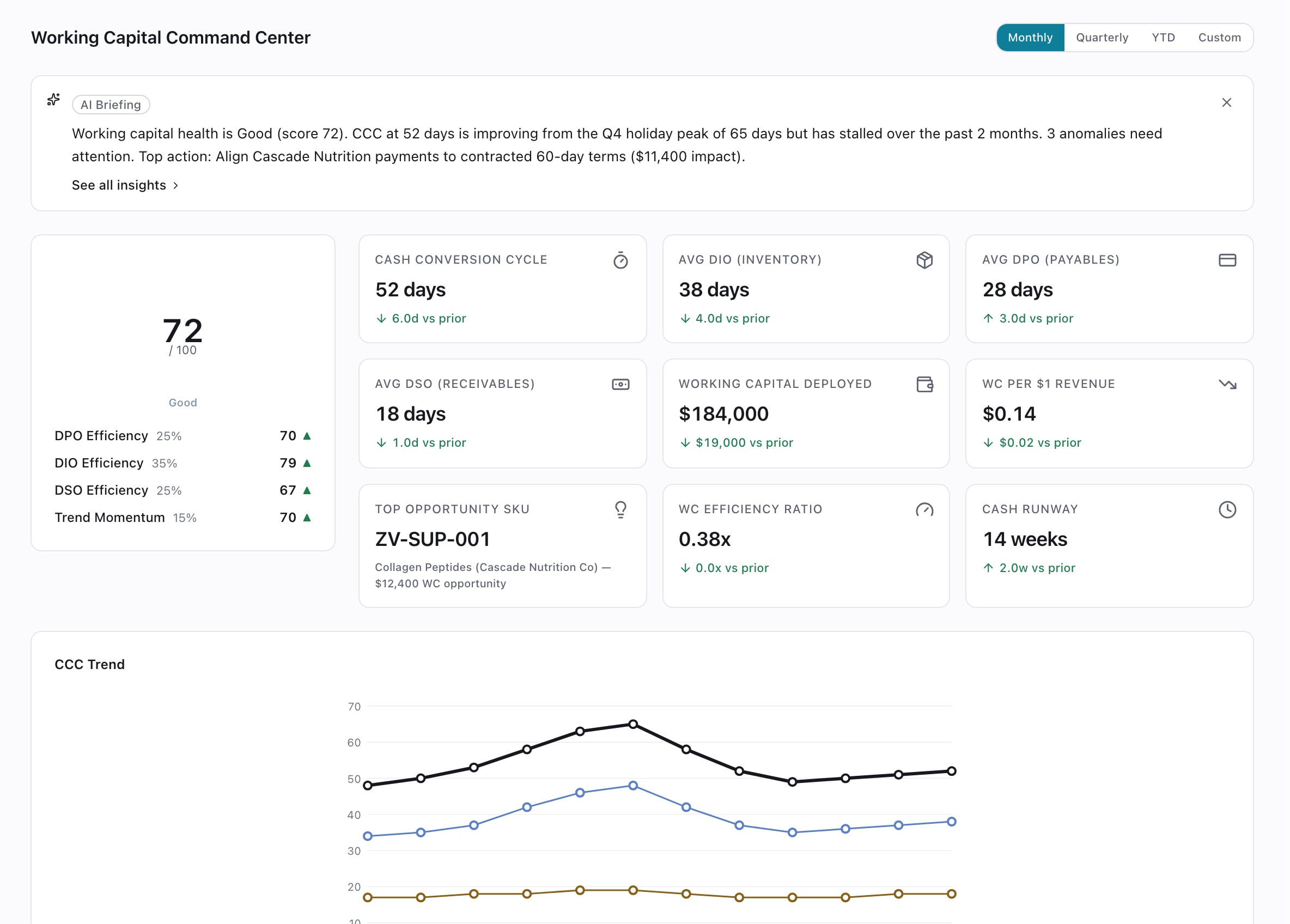This screenshot has width=1290, height=924.
Task: Select the 38 days Avg DIO value
Action: 714,290
